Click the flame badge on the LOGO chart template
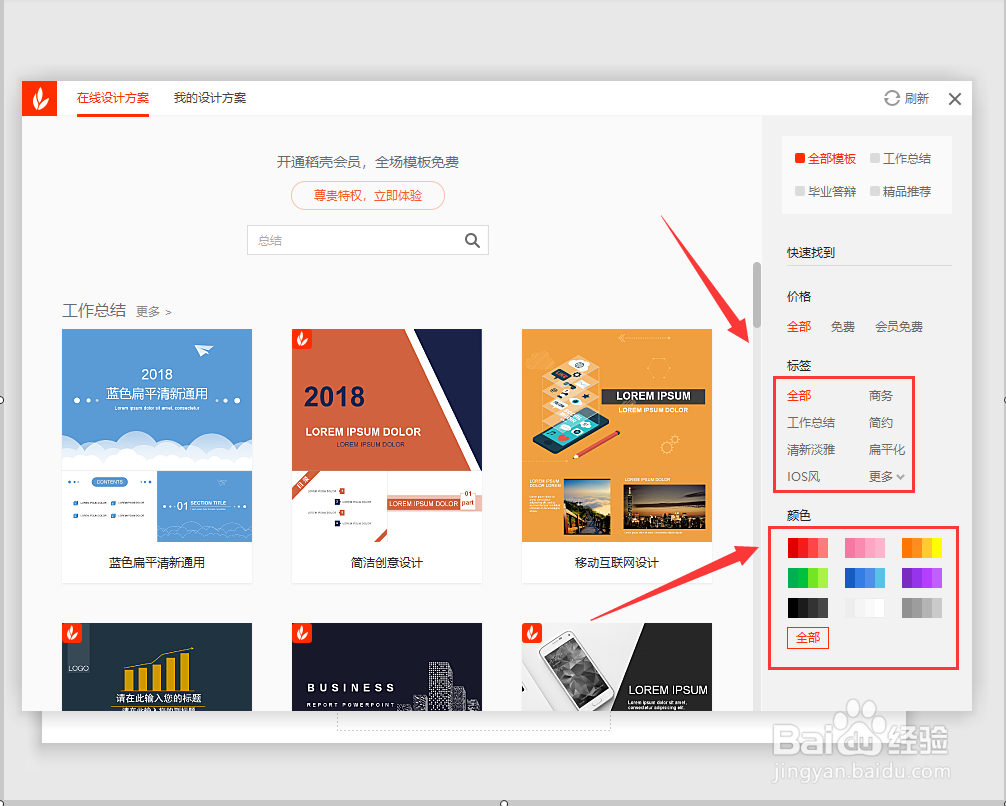 tap(71, 633)
